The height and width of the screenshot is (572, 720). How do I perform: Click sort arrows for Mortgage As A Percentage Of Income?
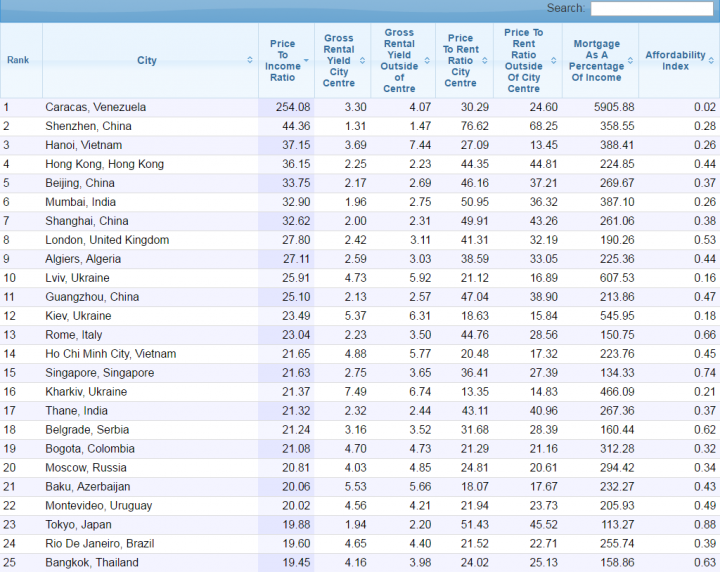click(x=630, y=60)
